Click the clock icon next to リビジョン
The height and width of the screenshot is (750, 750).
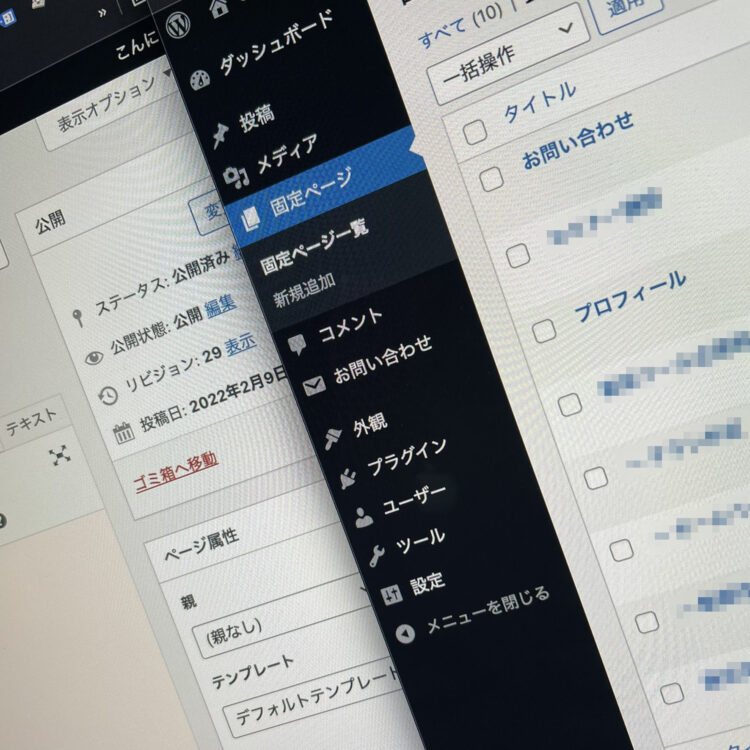coord(108,396)
